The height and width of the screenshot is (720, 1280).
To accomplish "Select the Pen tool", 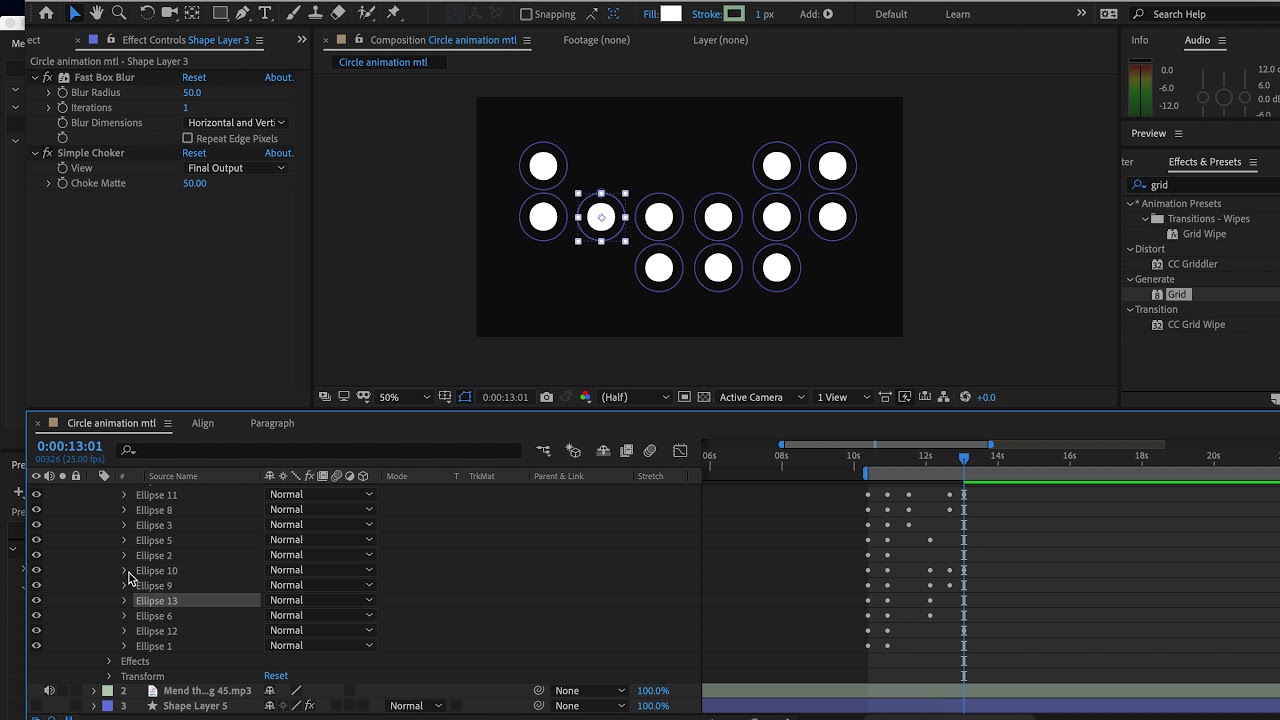I will (242, 13).
